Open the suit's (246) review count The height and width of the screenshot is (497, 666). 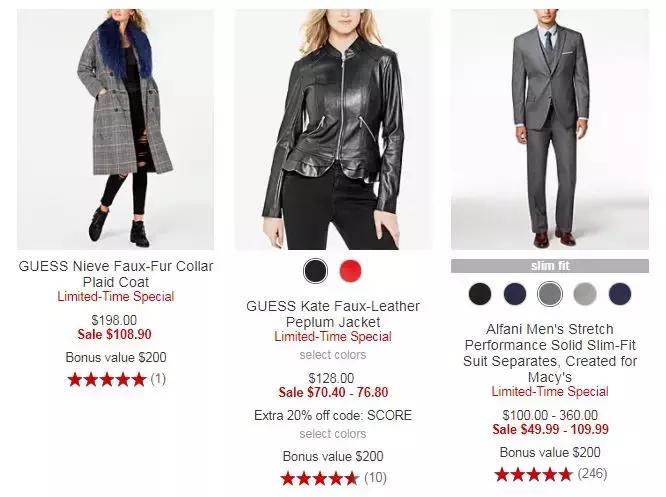(592, 473)
